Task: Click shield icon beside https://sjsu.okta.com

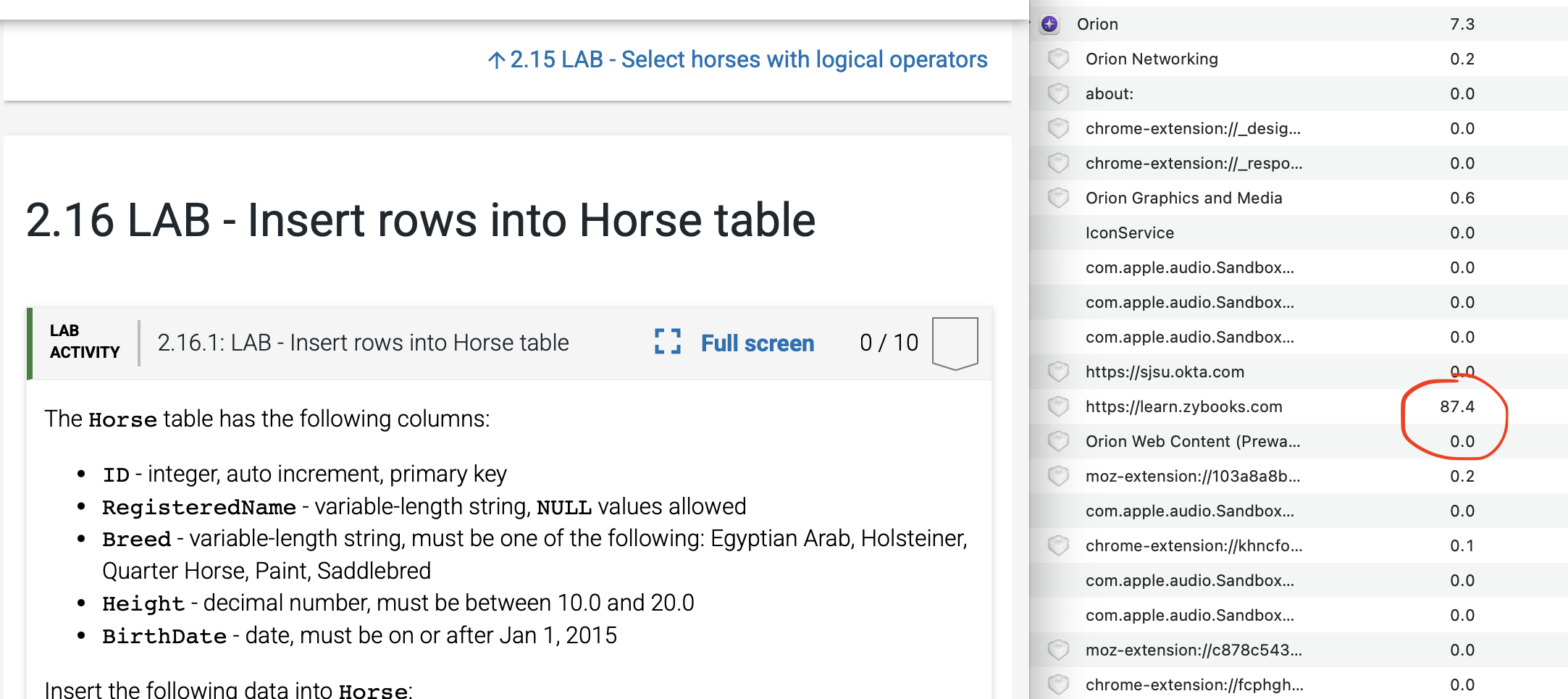Action: 1058,372
